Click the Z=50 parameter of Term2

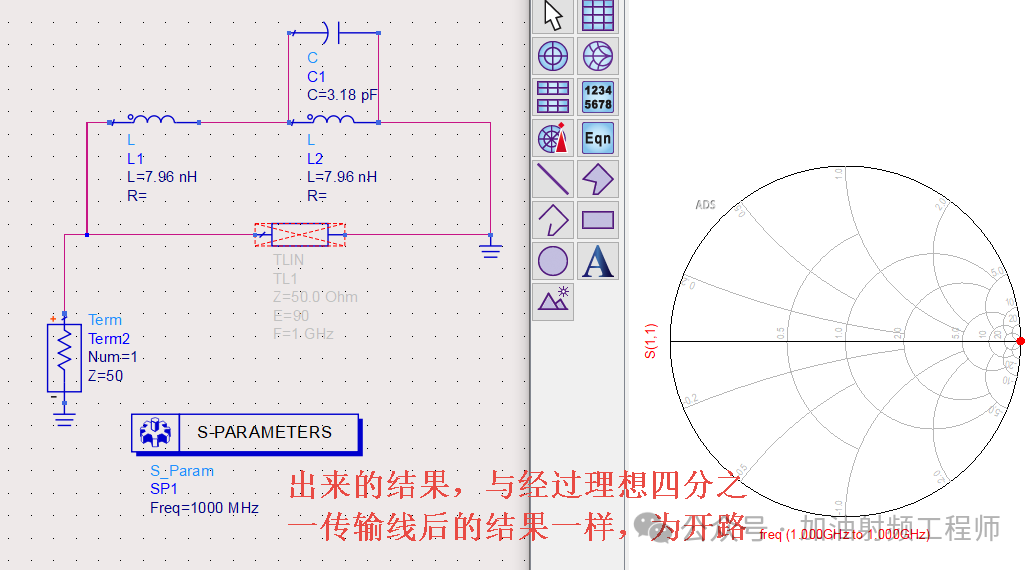(105, 376)
